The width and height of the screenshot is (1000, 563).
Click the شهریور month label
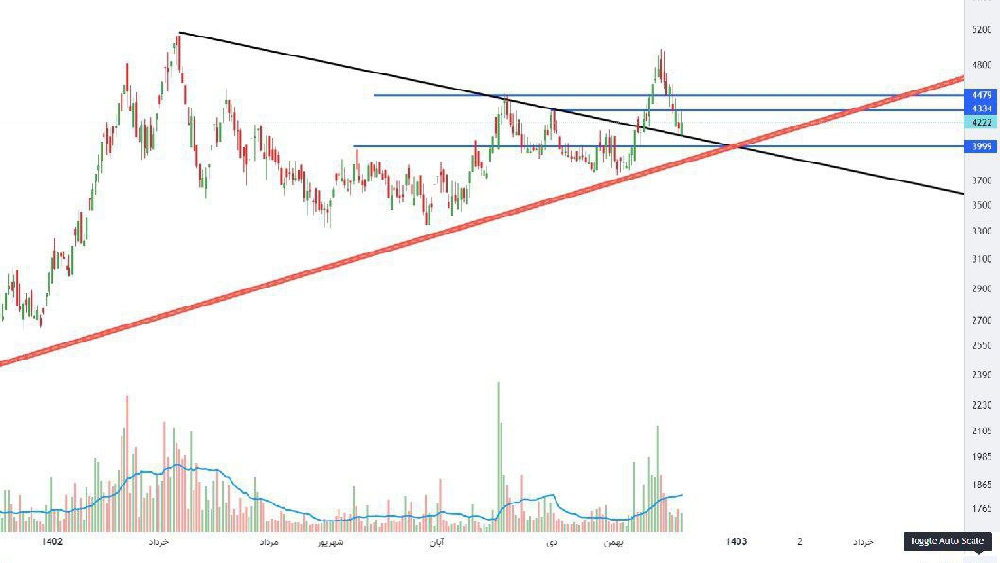click(331, 542)
